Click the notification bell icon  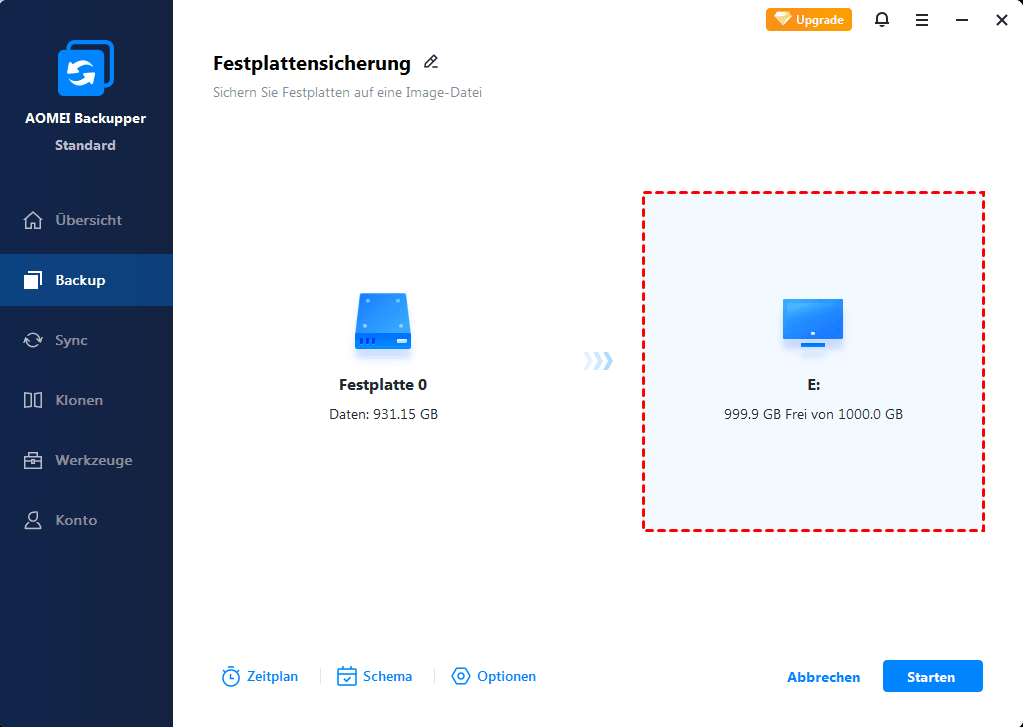[x=881, y=20]
